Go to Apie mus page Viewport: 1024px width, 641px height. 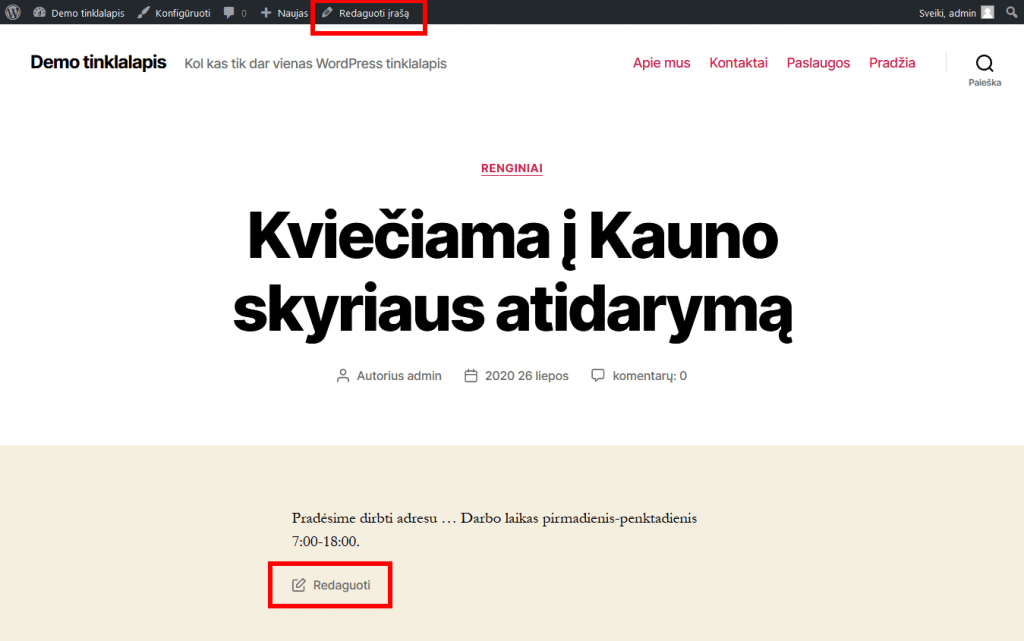(x=662, y=63)
